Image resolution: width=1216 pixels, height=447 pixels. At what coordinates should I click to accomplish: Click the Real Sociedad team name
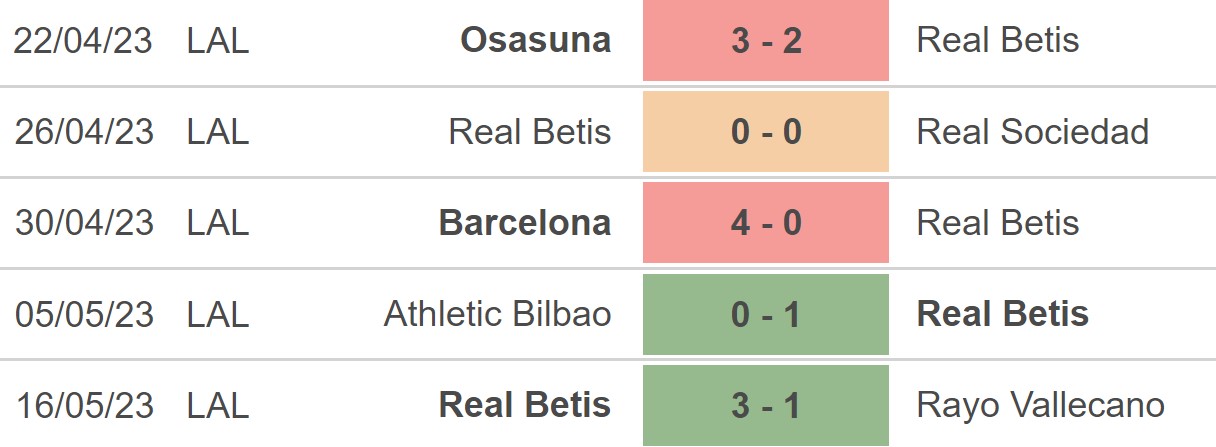click(1032, 132)
